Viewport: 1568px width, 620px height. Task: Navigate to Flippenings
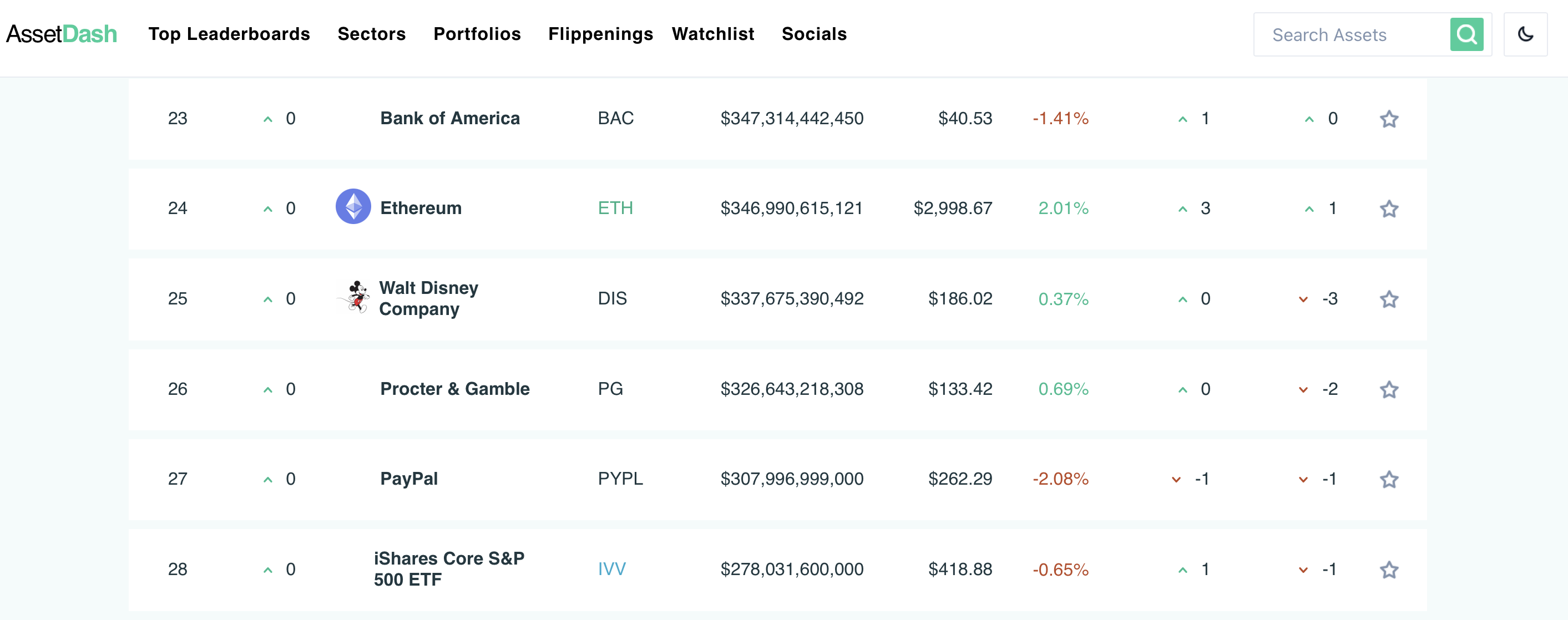tap(600, 34)
